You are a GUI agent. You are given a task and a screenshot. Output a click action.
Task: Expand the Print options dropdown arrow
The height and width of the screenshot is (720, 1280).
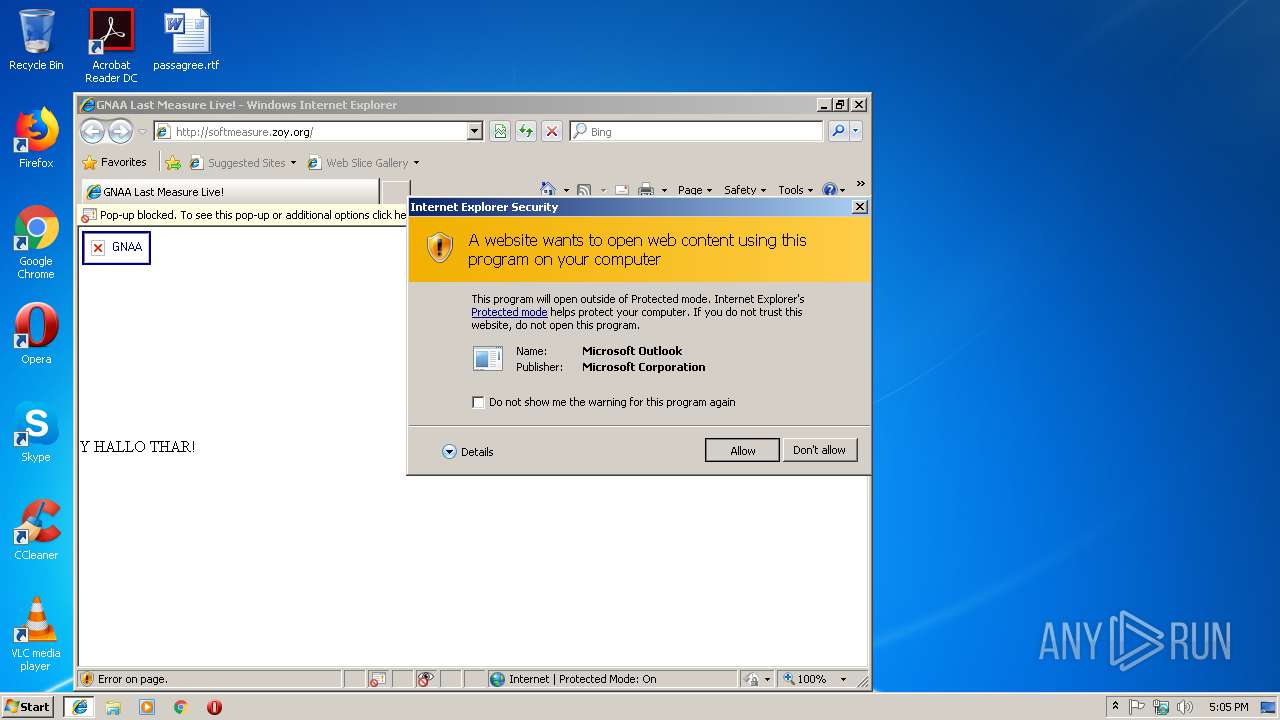click(663, 190)
